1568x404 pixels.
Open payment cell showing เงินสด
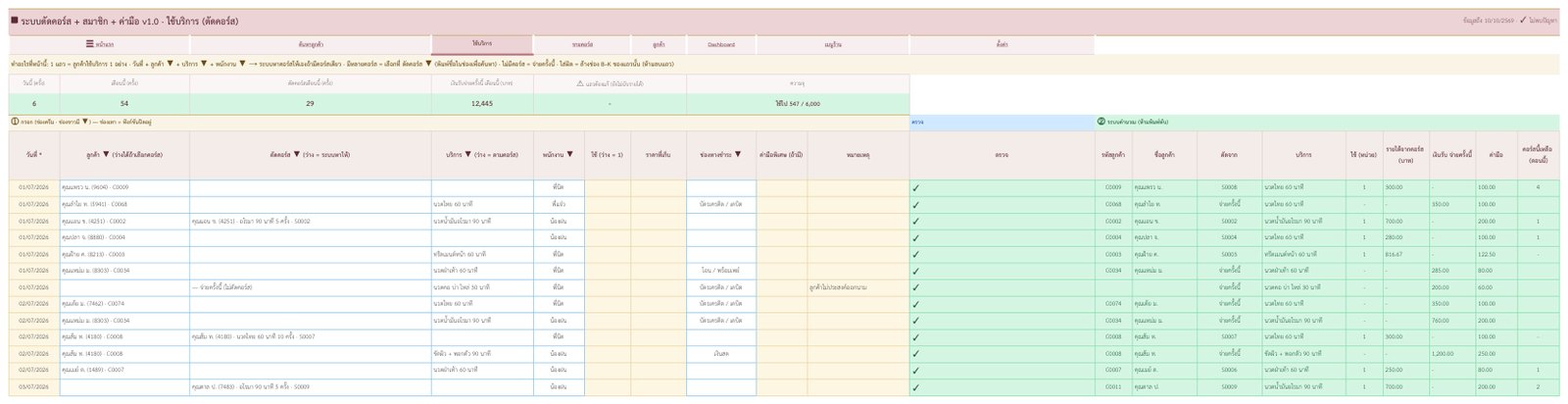pos(720,353)
